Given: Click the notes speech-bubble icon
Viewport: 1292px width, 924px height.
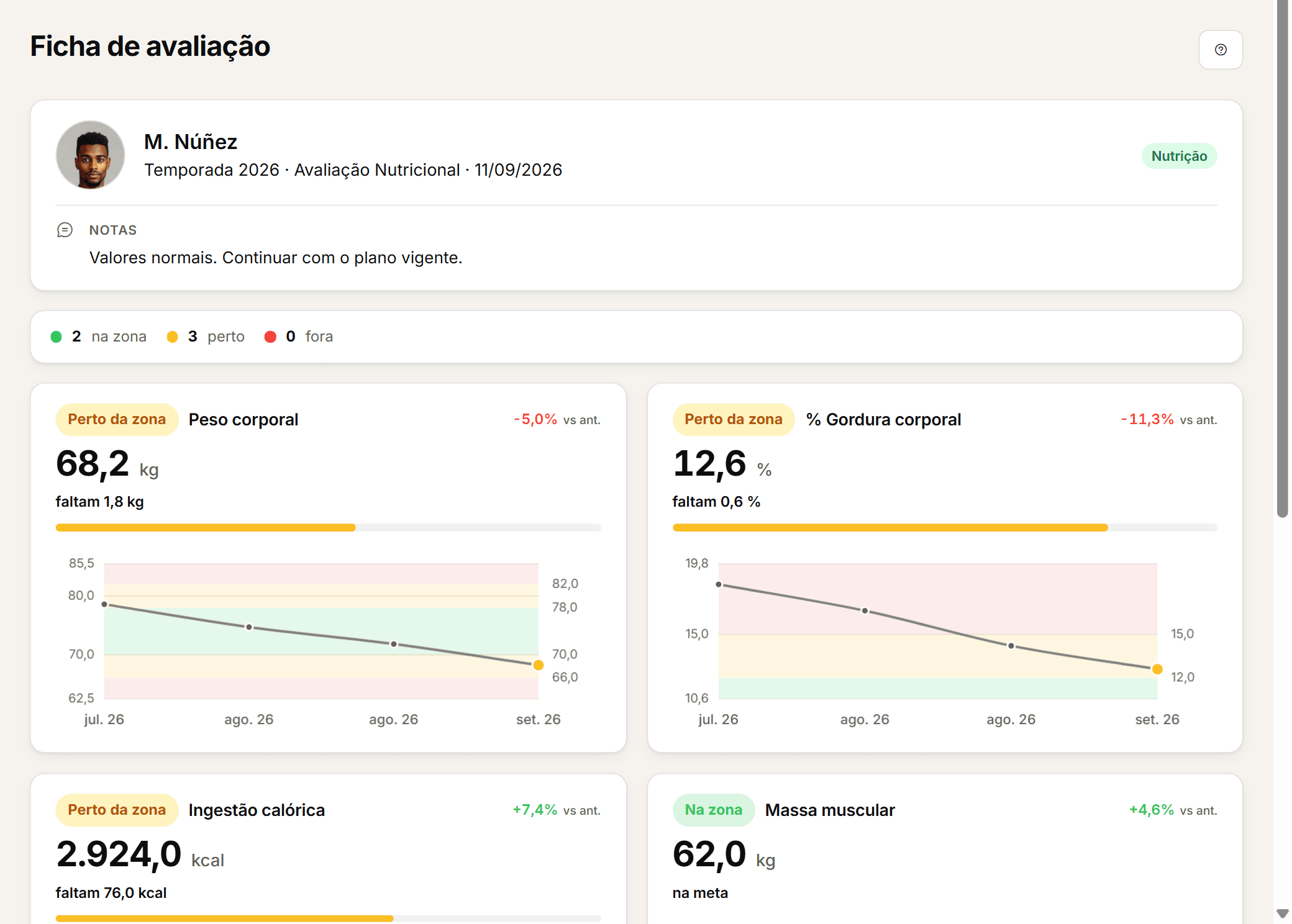Looking at the screenshot, I should point(65,230).
